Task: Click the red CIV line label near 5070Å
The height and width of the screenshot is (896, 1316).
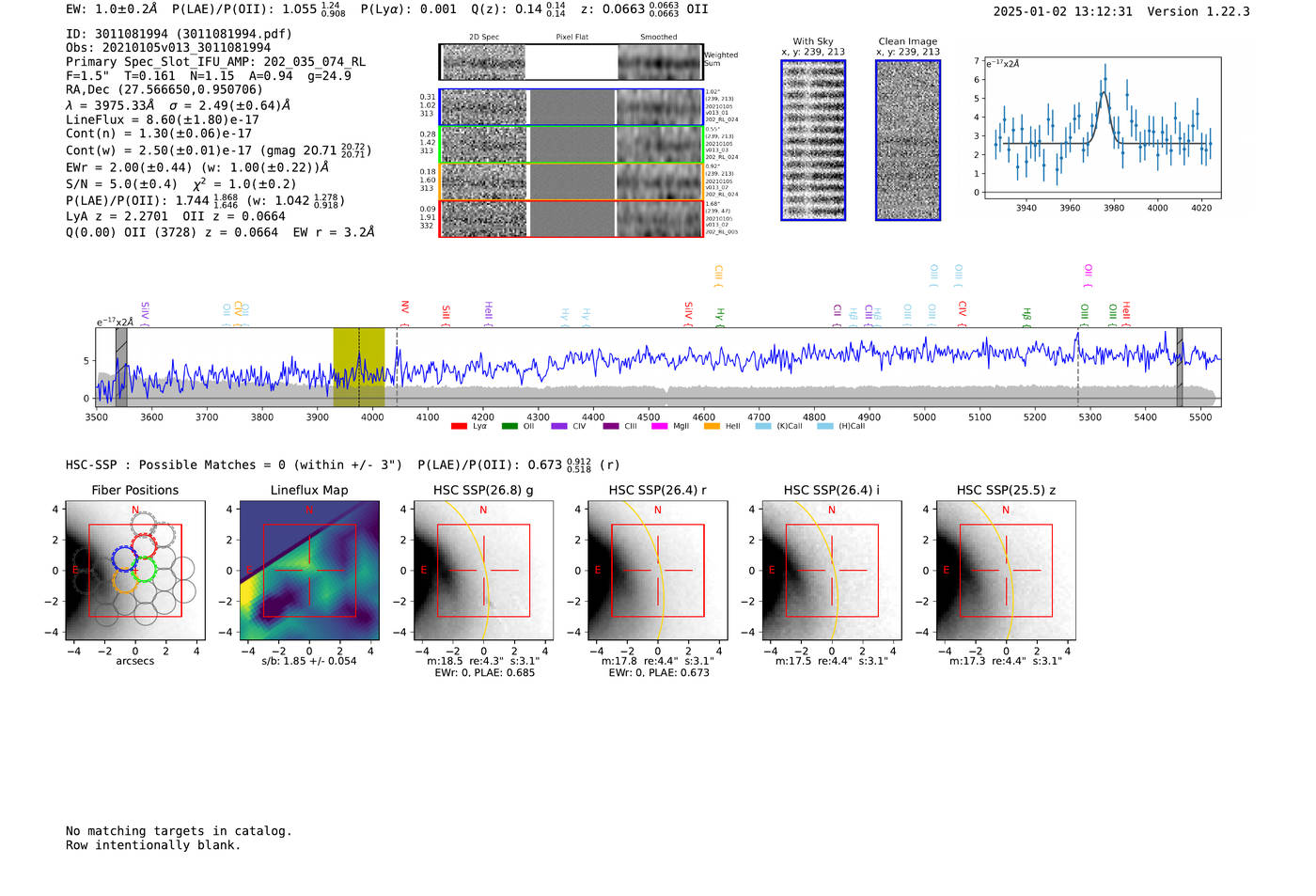Action: (962, 314)
